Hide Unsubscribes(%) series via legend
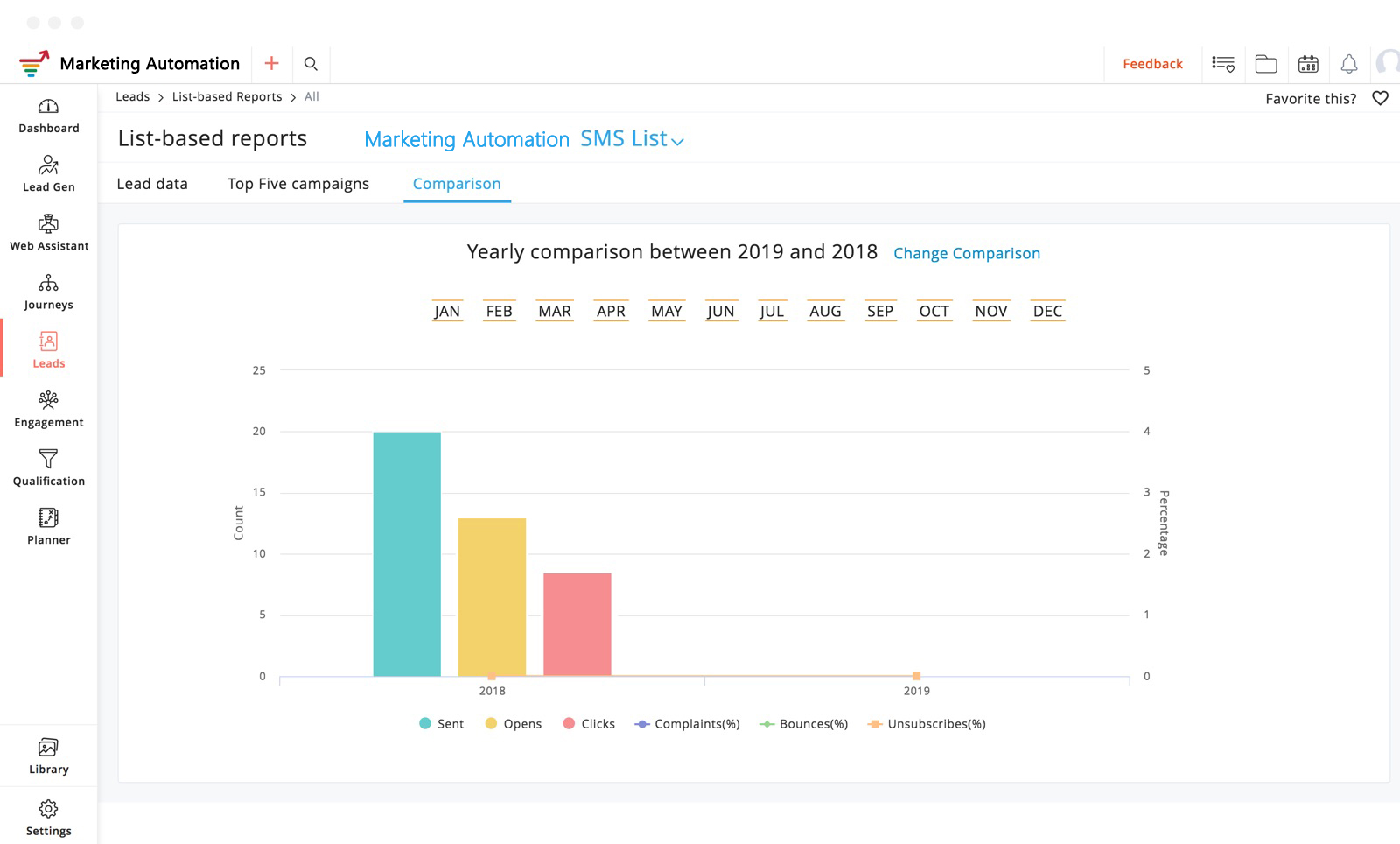 point(927,724)
